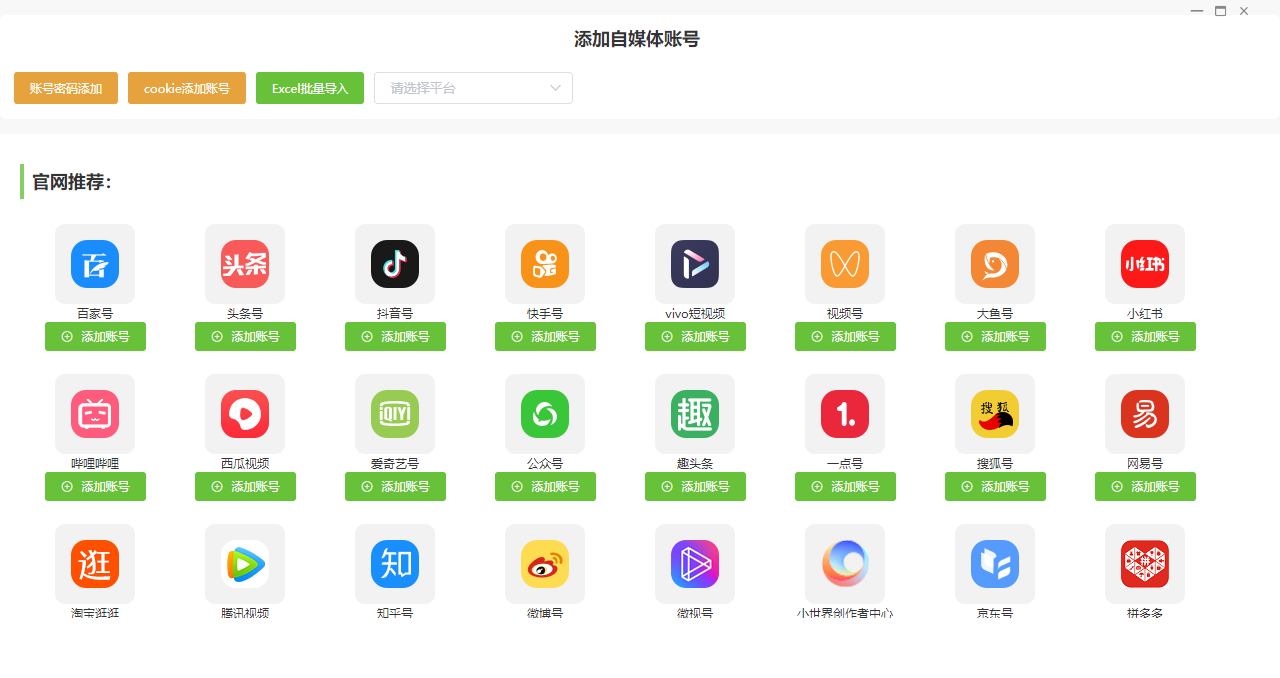Choose the 大鱼号 platform icon
This screenshot has height=678, width=1280.
pyautogui.click(x=995, y=264)
